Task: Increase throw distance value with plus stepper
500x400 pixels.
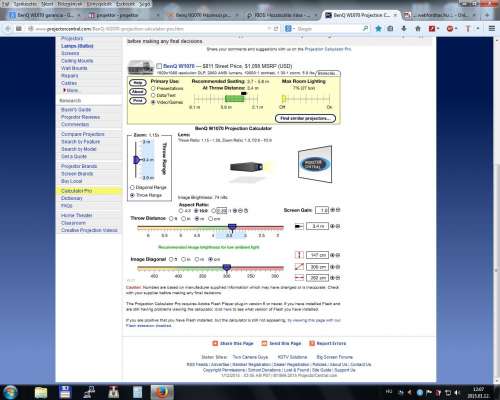Action: [x=332, y=226]
